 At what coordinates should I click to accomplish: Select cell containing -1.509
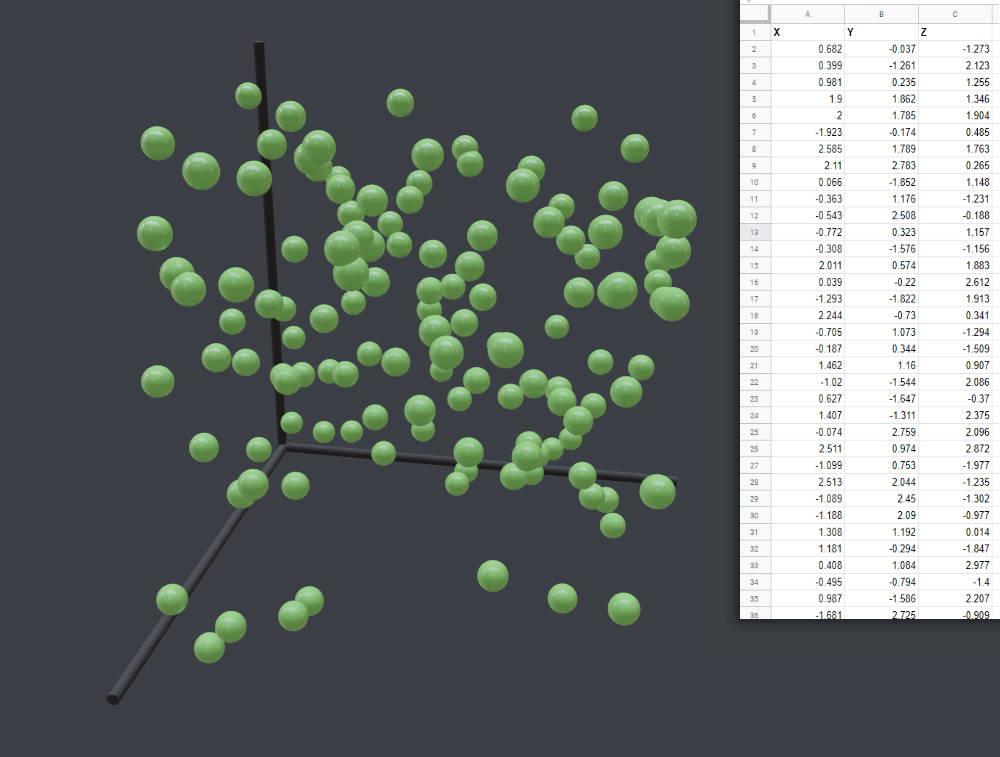click(x=955, y=349)
